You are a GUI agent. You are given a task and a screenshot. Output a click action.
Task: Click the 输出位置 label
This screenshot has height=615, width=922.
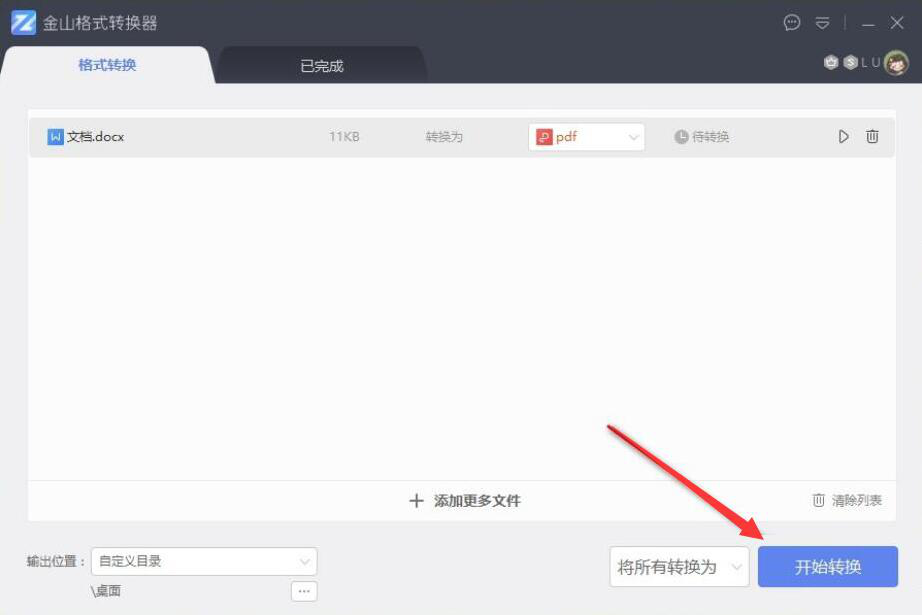[56, 561]
